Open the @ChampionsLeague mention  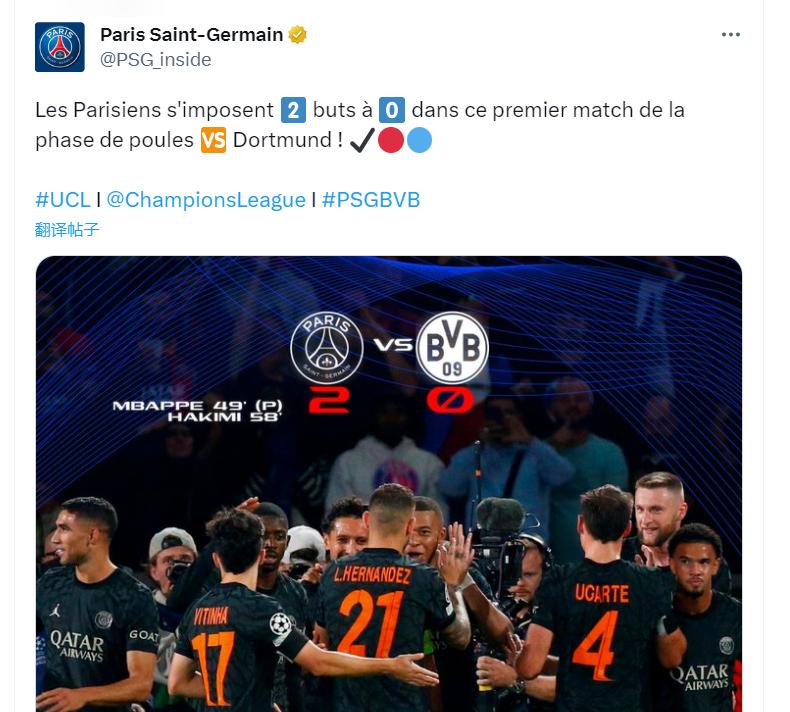tap(206, 200)
